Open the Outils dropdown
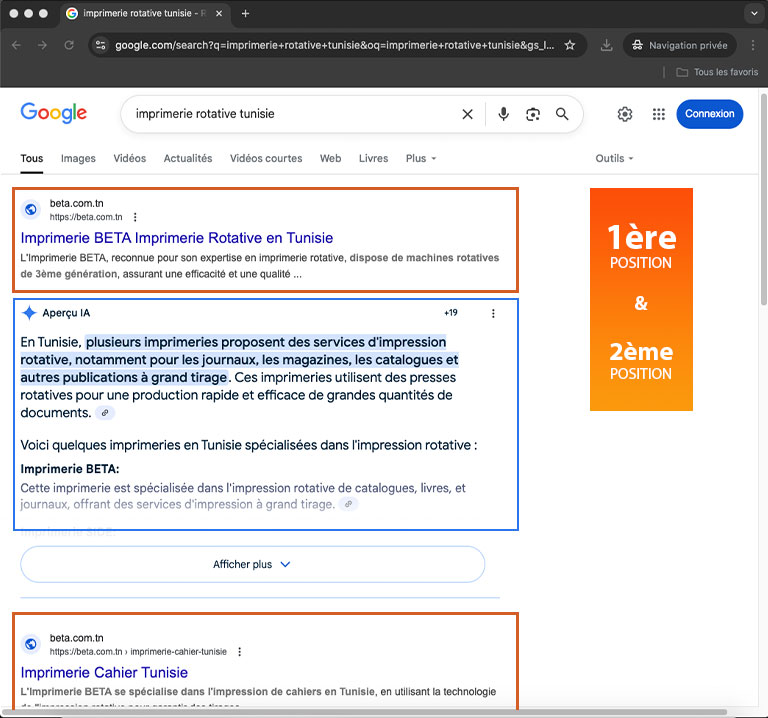 [x=614, y=158]
